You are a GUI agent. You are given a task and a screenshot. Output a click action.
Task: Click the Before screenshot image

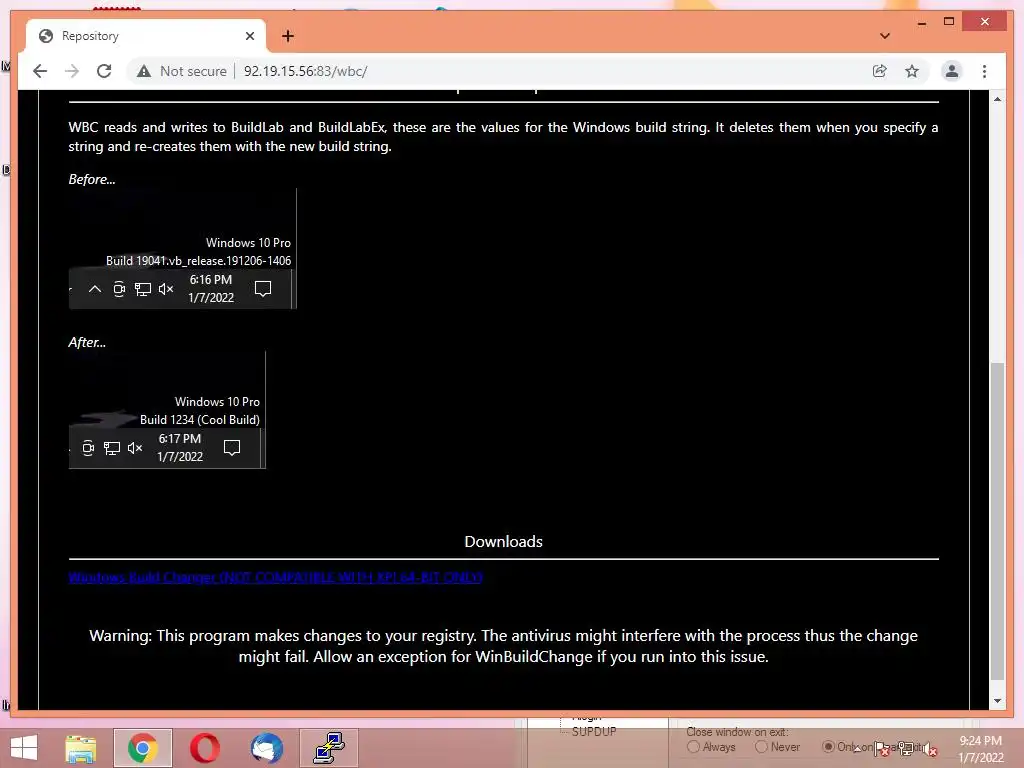pos(183,249)
